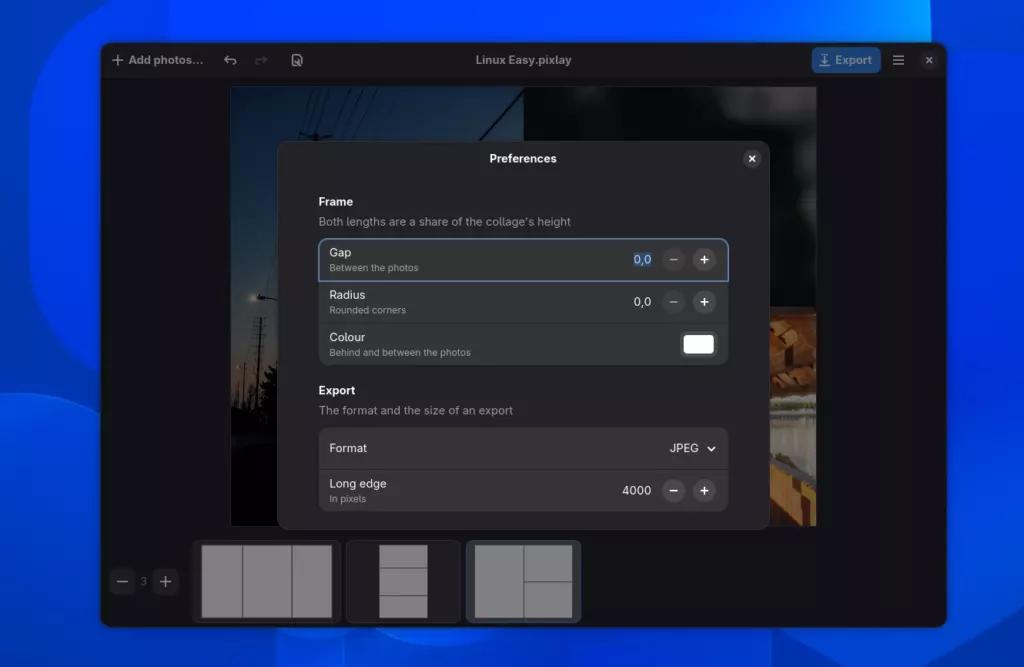Click the Radius value field
The height and width of the screenshot is (667, 1024).
pyautogui.click(x=642, y=302)
